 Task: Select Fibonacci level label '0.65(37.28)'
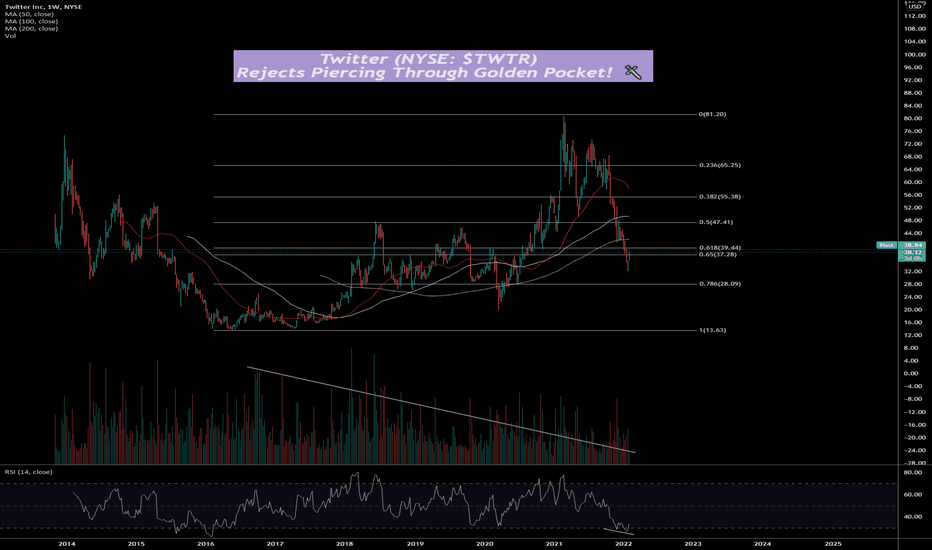[717, 254]
